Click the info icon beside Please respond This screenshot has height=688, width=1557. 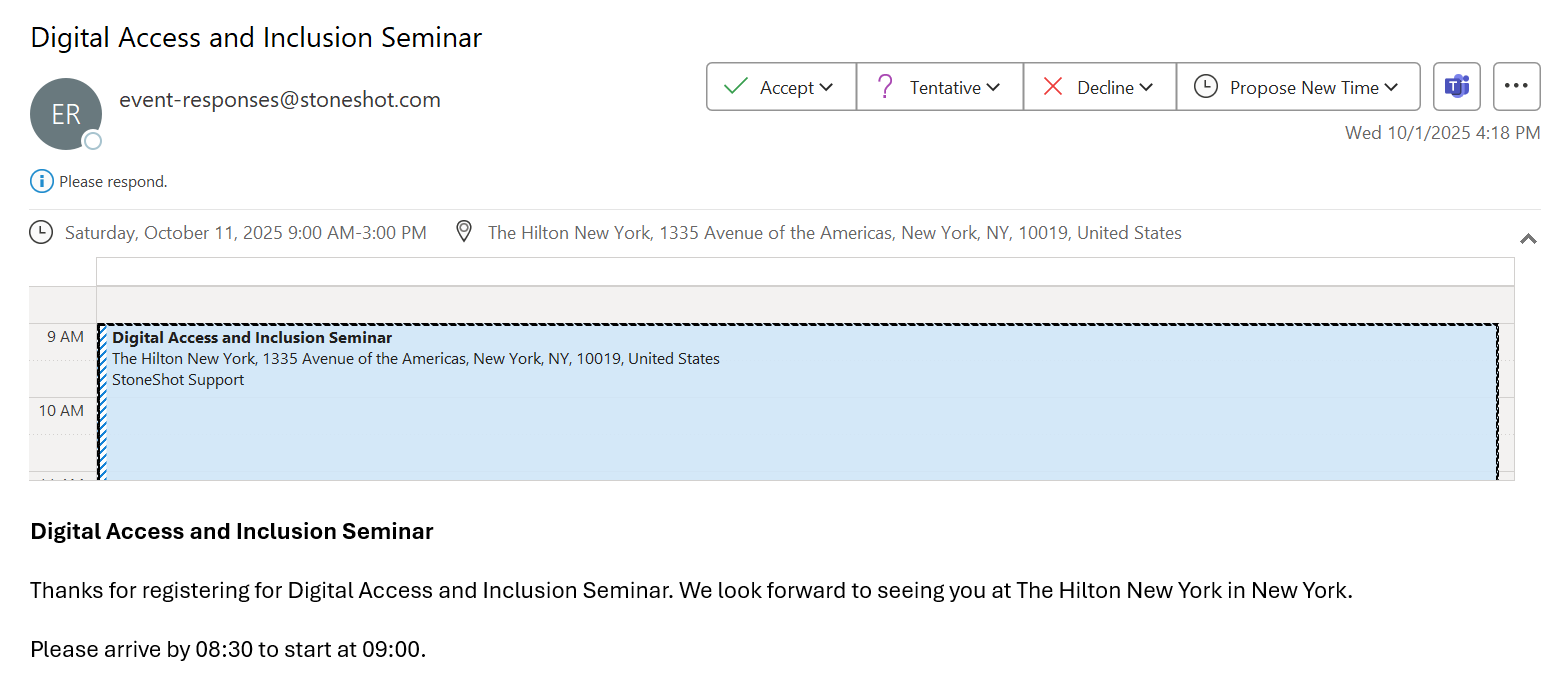pos(41,181)
